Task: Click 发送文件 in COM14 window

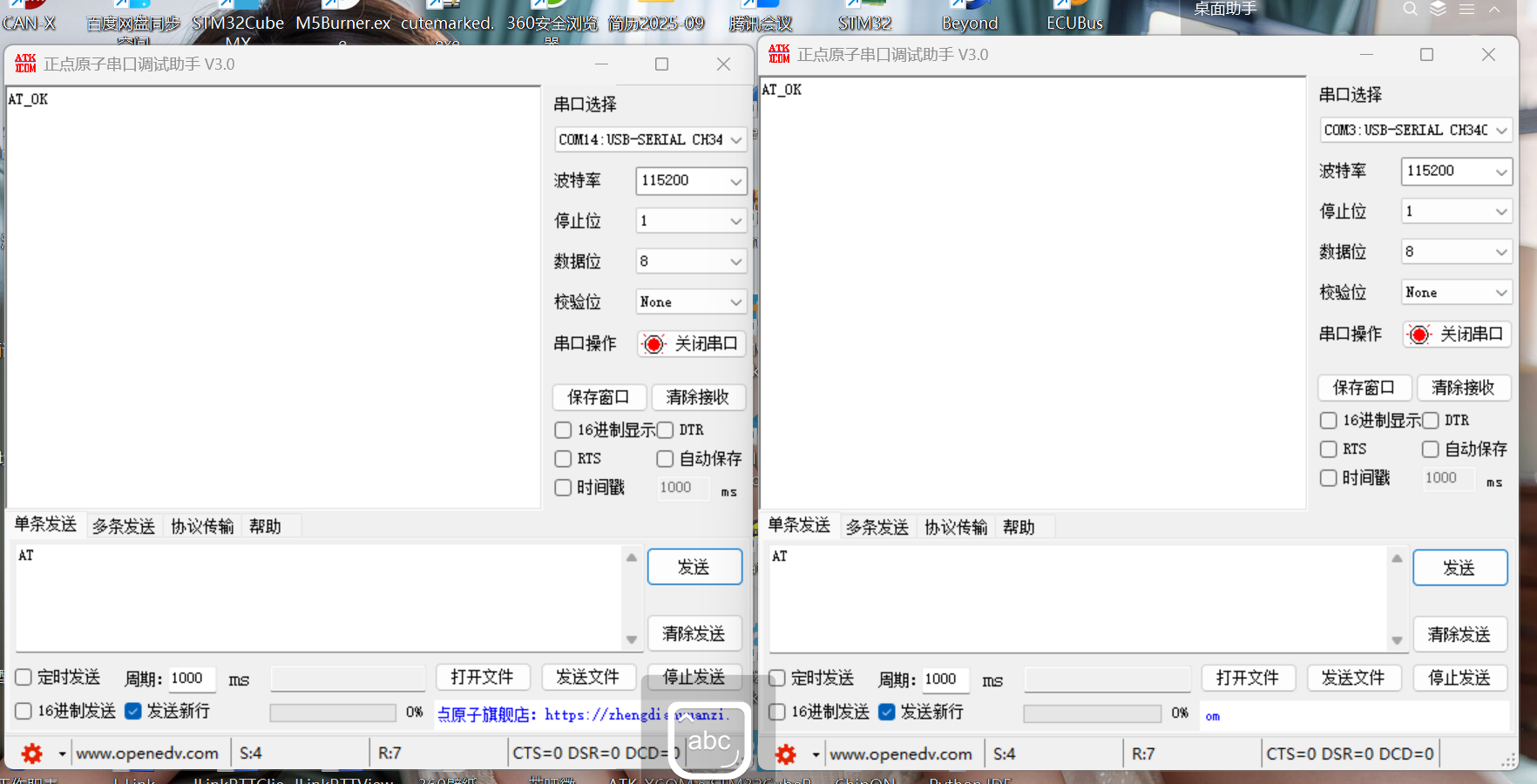Action: [588, 677]
